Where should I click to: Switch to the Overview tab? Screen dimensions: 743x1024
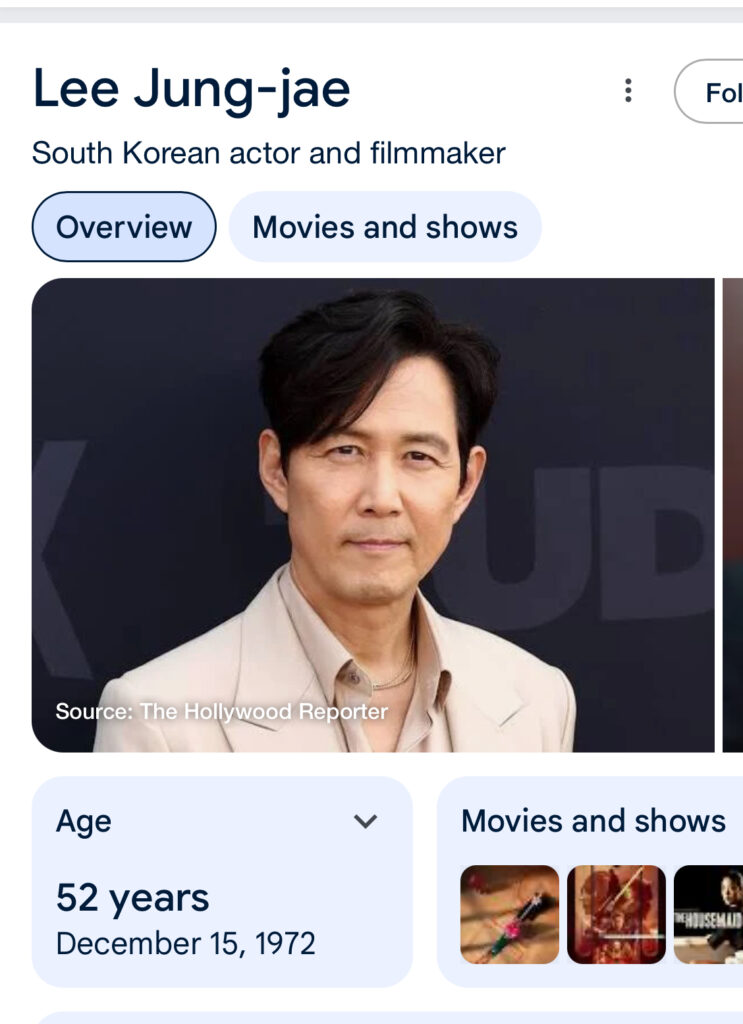click(x=124, y=227)
